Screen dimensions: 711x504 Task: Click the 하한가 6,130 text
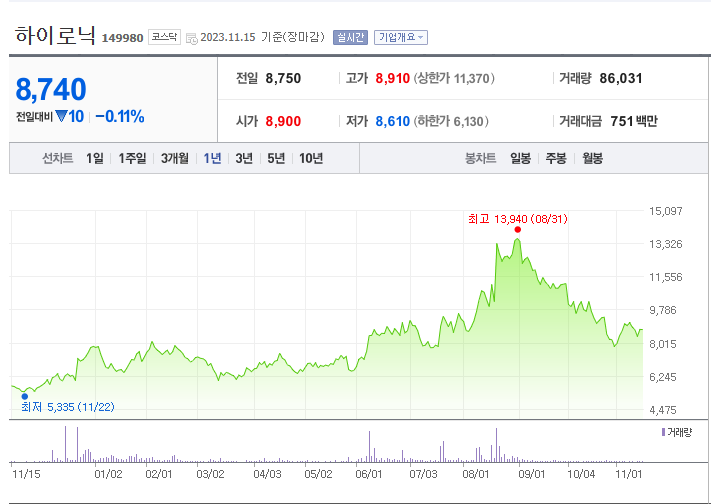451,122
